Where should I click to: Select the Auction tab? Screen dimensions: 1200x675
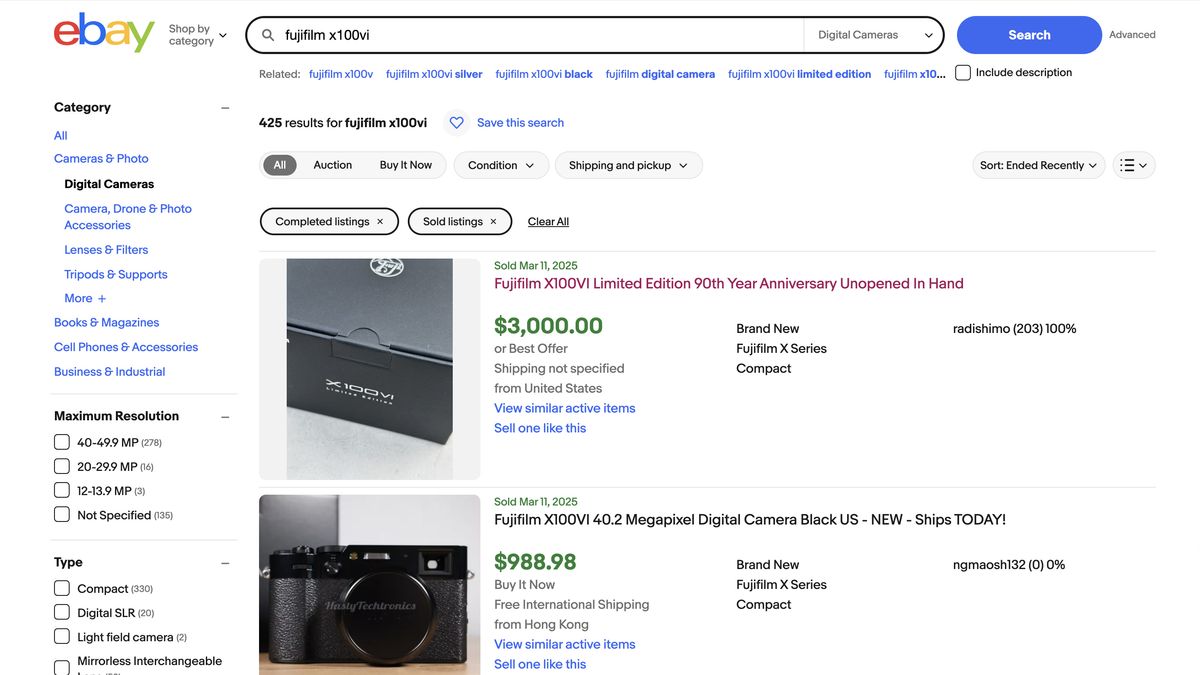click(333, 166)
